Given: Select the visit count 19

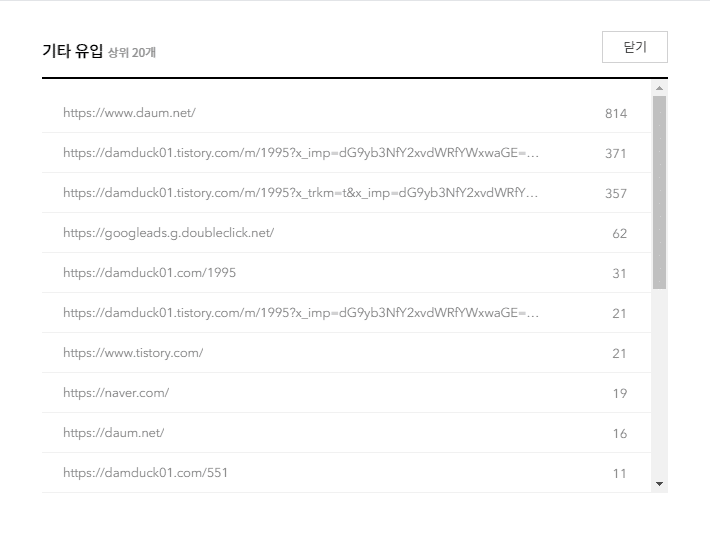Looking at the screenshot, I should pos(620,393).
